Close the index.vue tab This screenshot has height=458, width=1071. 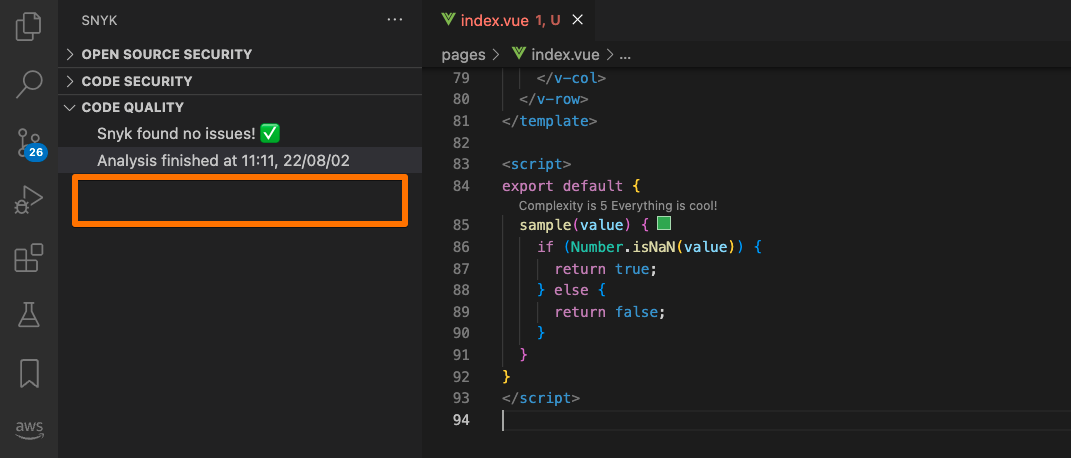577,20
